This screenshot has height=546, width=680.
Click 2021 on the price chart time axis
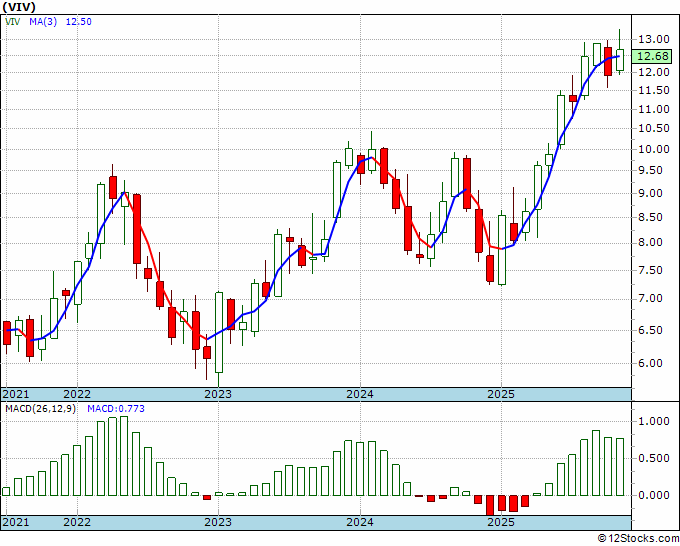click(x=16, y=394)
